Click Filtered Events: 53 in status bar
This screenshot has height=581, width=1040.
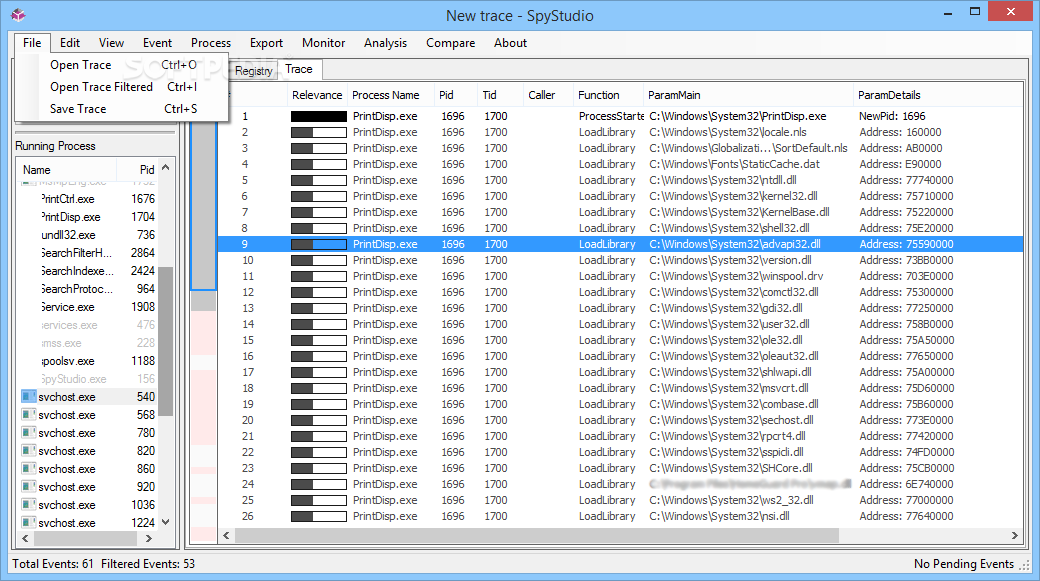(x=148, y=564)
